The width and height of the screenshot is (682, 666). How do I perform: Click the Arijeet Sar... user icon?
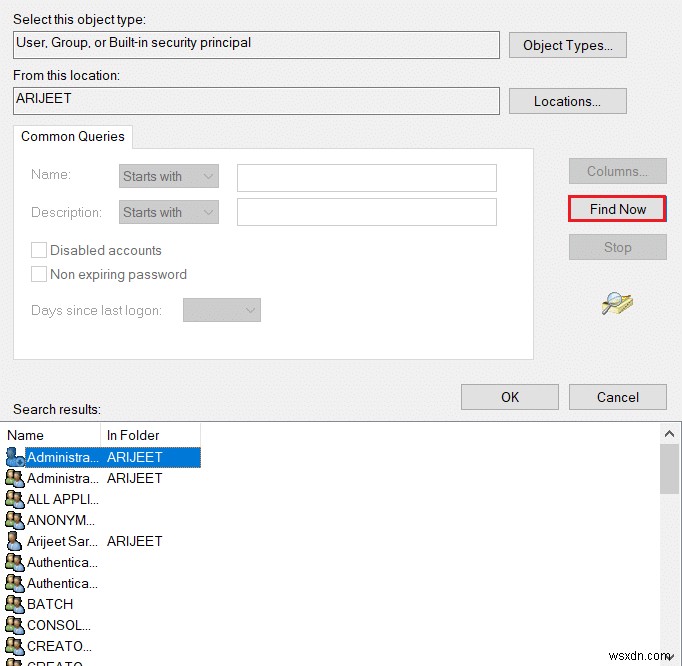tap(15, 541)
